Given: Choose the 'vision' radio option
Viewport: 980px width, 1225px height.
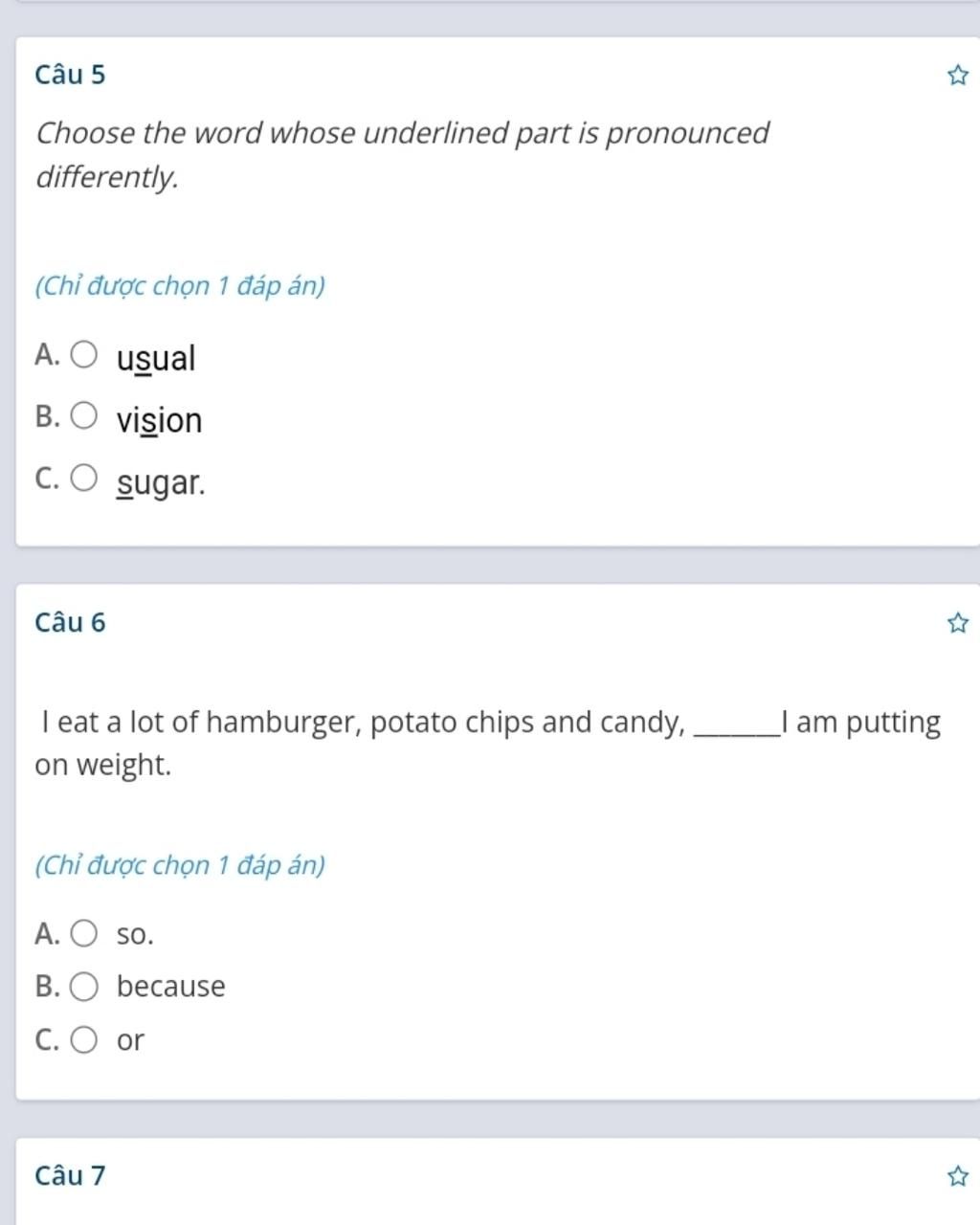Looking at the screenshot, I should 84,416.
